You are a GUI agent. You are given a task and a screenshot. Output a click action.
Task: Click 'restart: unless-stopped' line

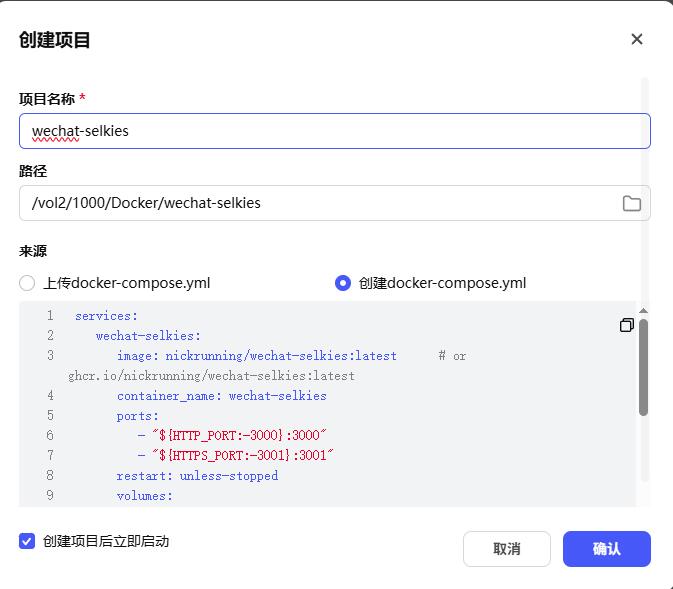click(197, 476)
